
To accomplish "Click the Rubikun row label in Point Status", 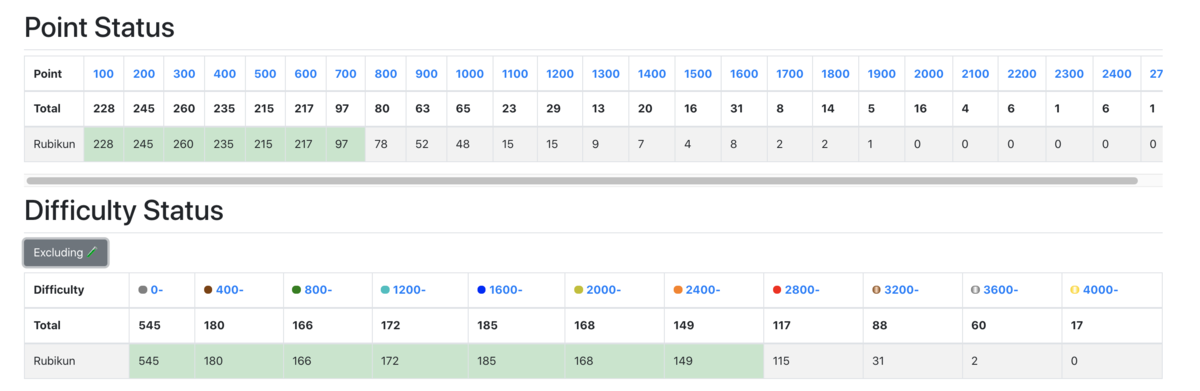I will click(54, 144).
